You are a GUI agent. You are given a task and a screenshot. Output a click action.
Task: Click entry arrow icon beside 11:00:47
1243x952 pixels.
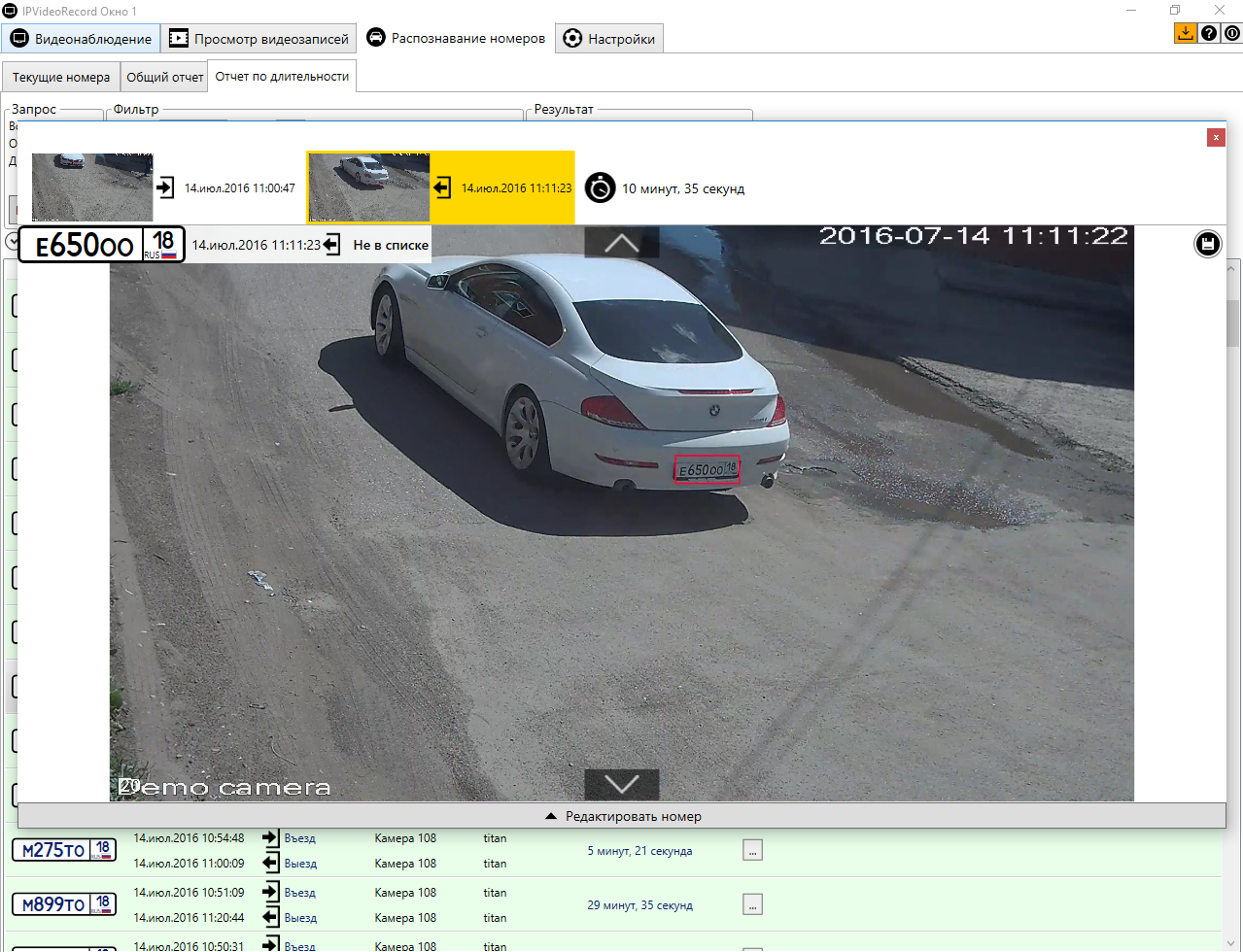tap(165, 187)
